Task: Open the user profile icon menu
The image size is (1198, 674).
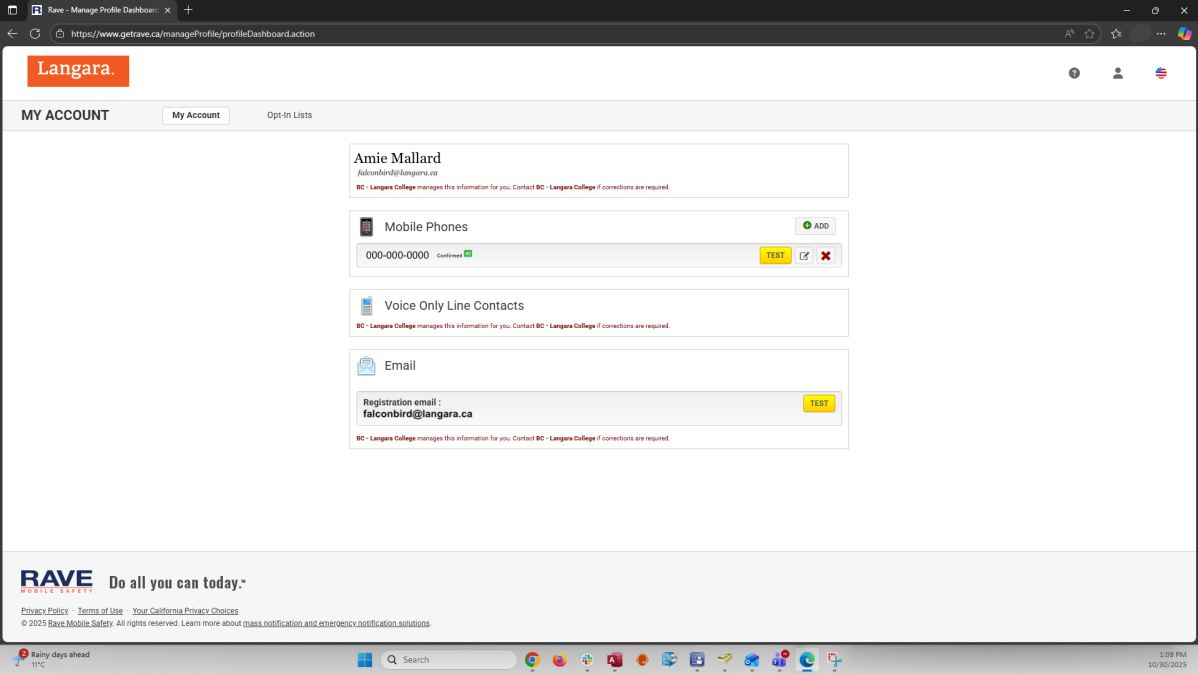Action: [x=1118, y=73]
